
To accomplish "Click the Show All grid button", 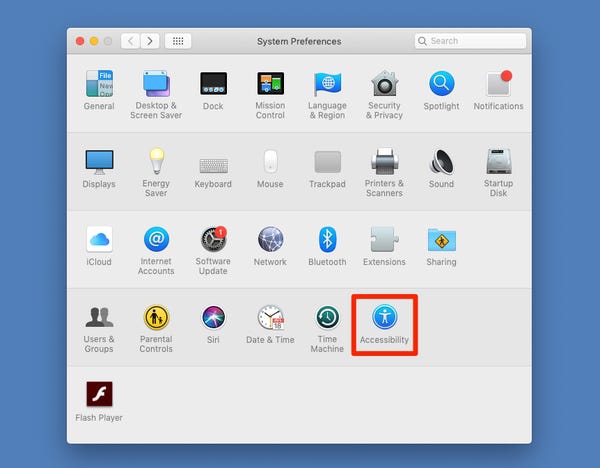I will coord(178,41).
